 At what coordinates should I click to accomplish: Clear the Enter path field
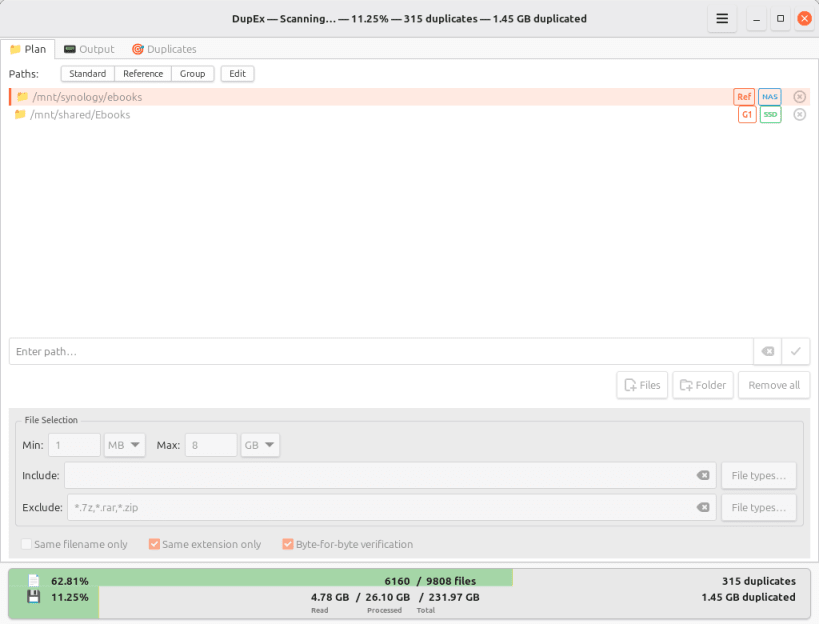(x=767, y=351)
